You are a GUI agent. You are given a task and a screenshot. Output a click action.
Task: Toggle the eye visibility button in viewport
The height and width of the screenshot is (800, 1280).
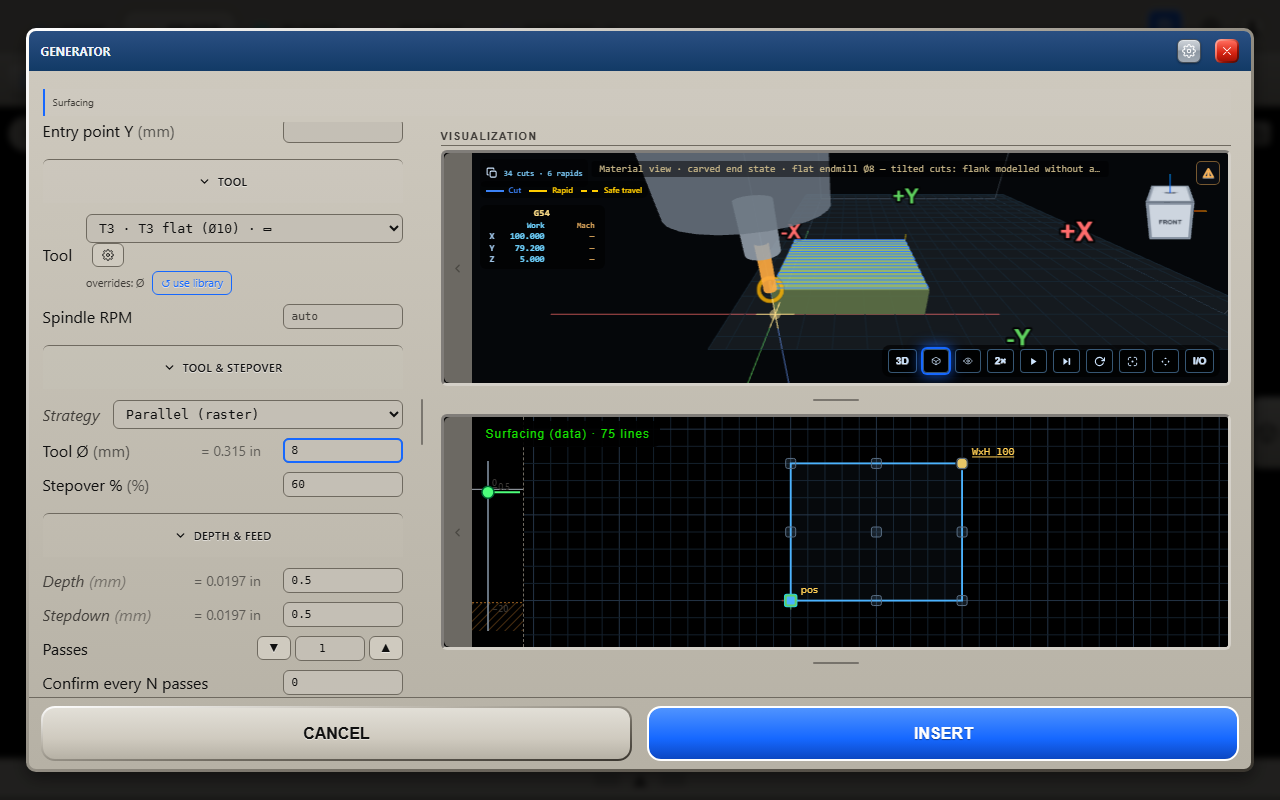(968, 361)
